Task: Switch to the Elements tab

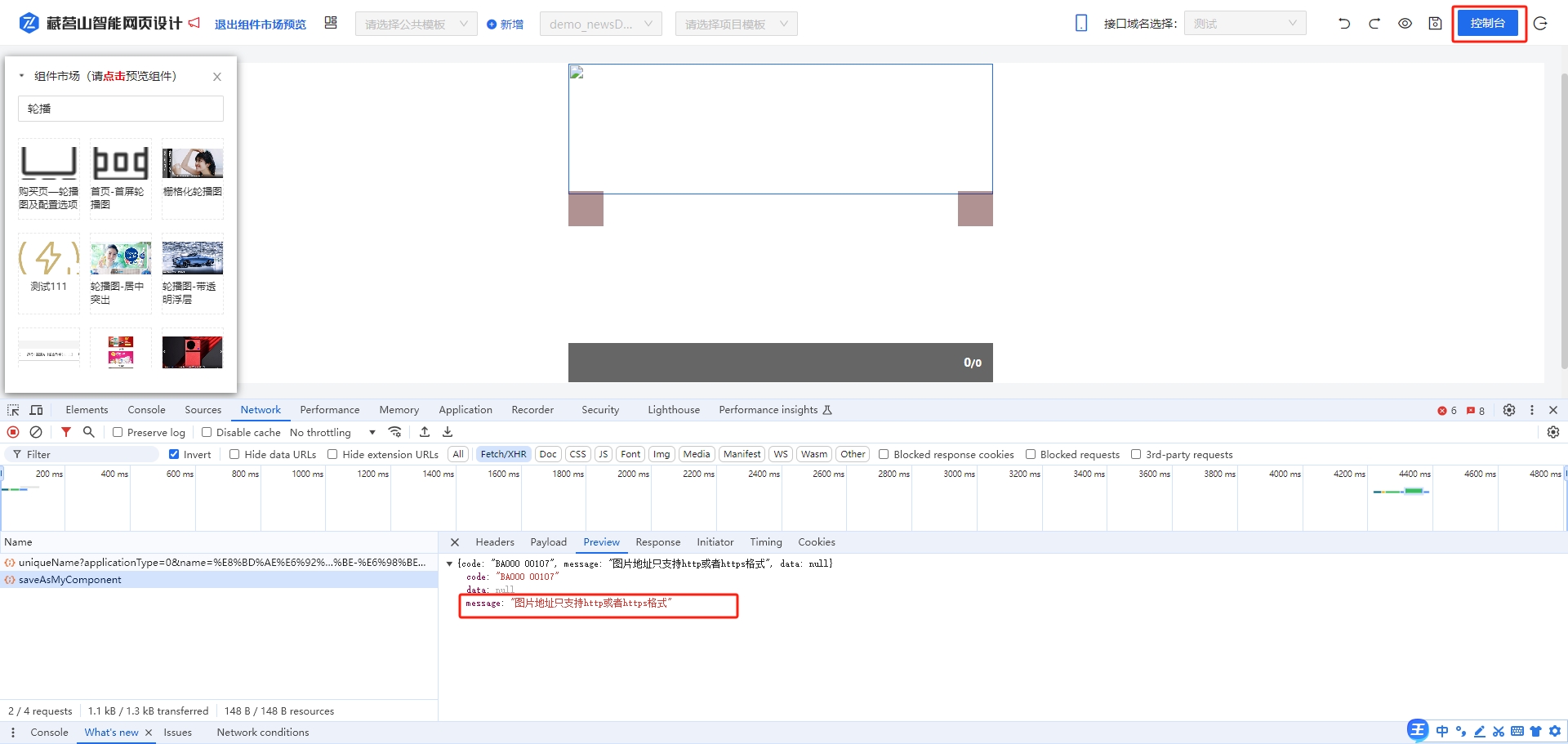Action: (87, 410)
